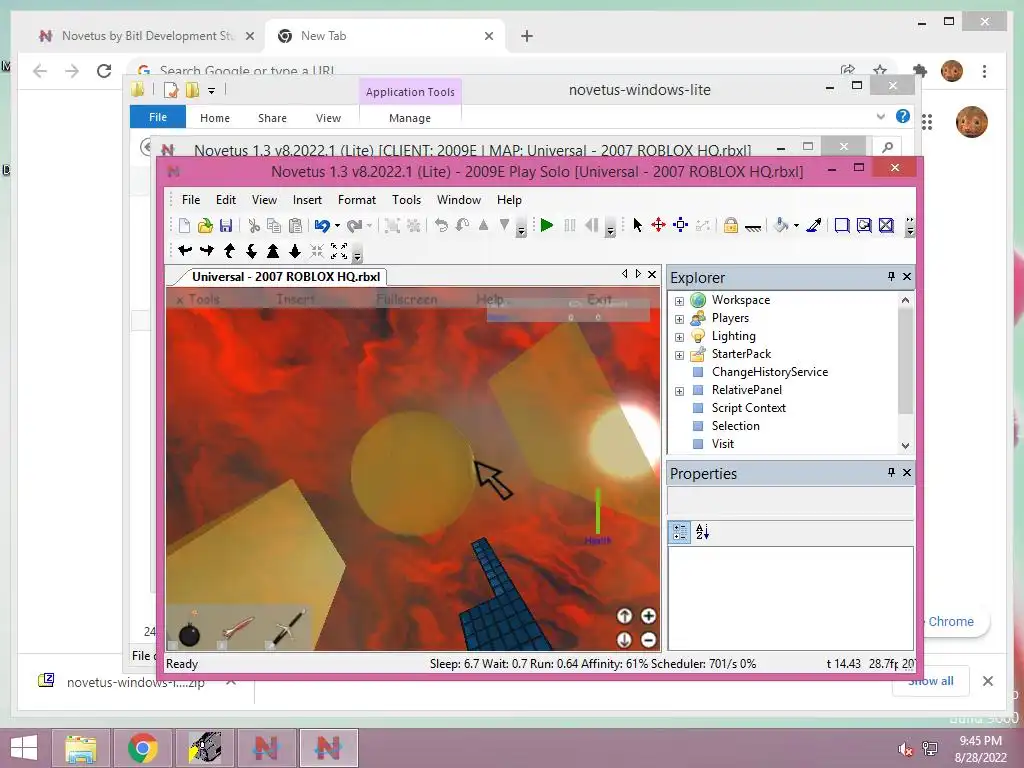Open the Home tab in File Explorer ribbon
Viewport: 1024px width, 768px height.
(x=215, y=118)
